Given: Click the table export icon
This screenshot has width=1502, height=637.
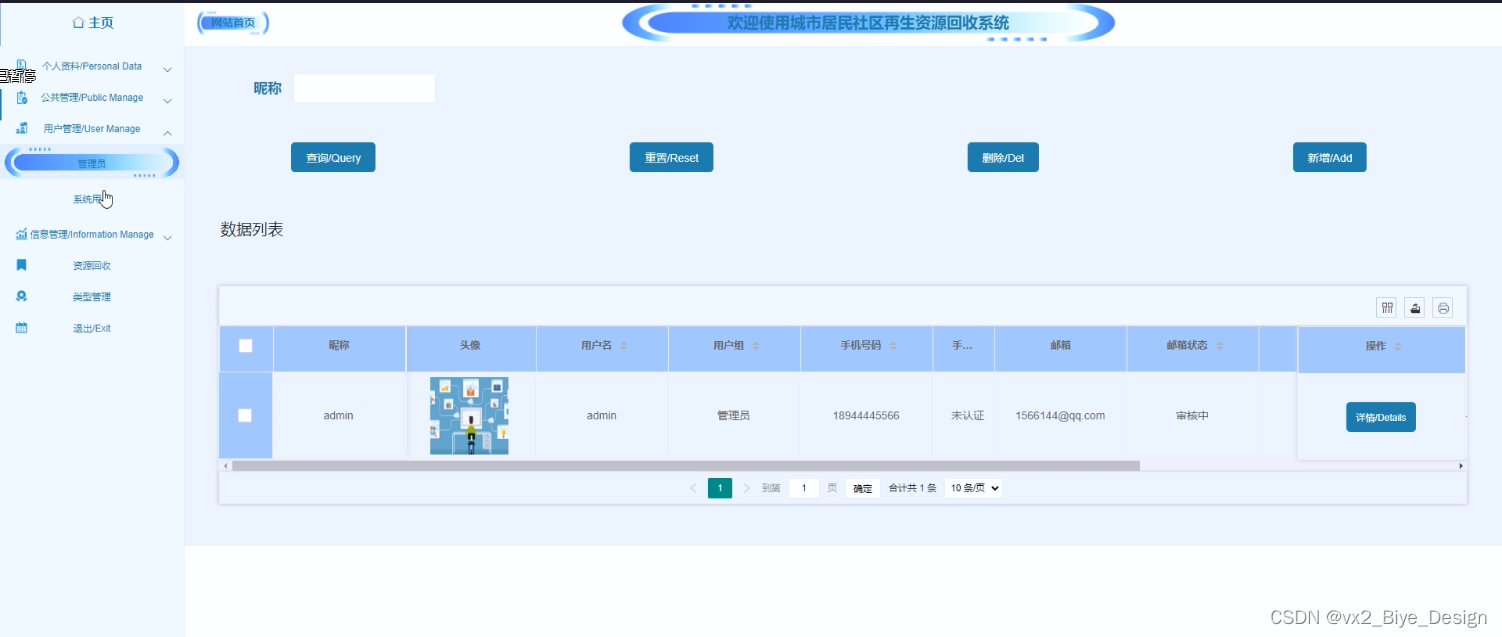Looking at the screenshot, I should (x=1415, y=308).
